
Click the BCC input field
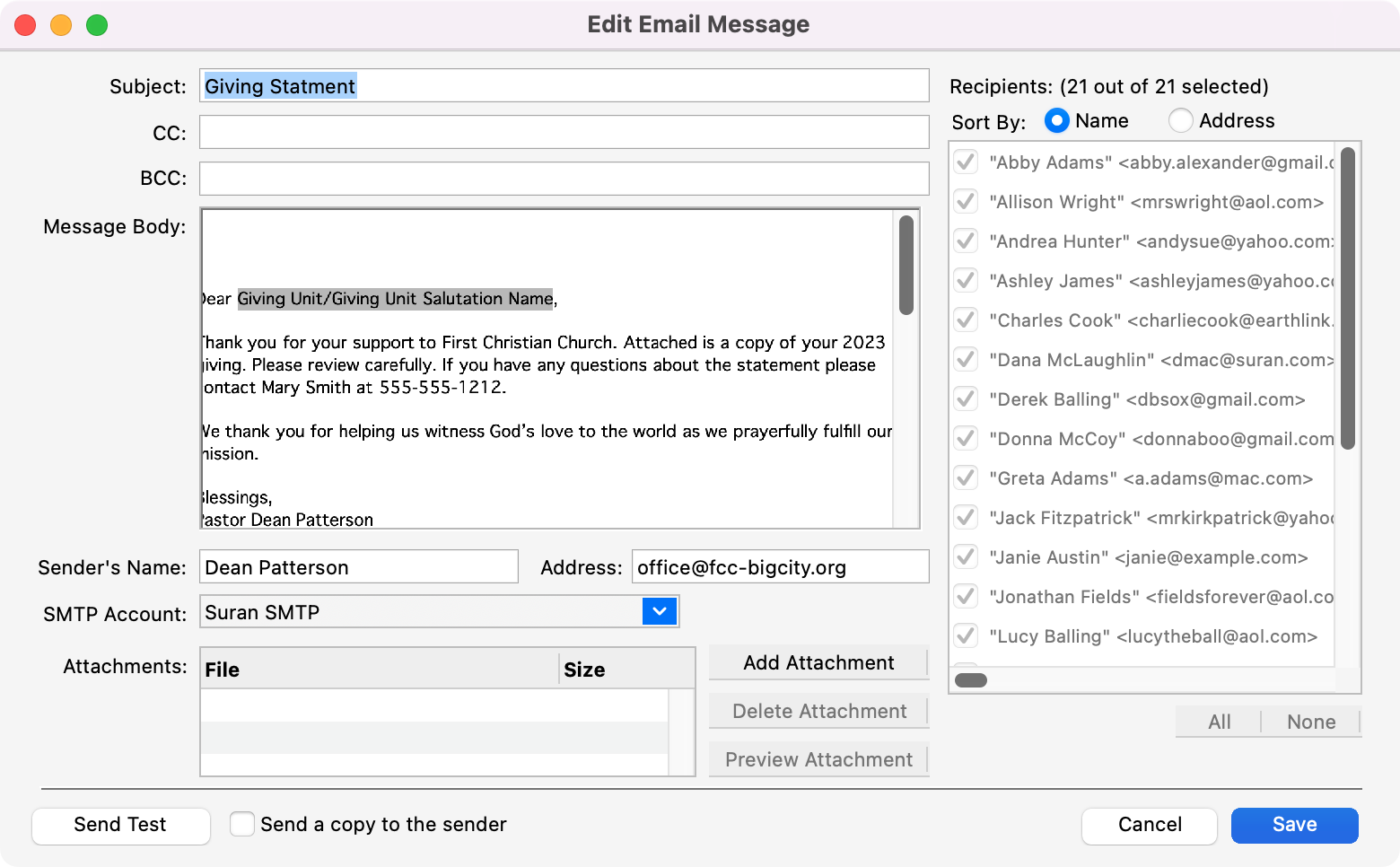(x=564, y=179)
